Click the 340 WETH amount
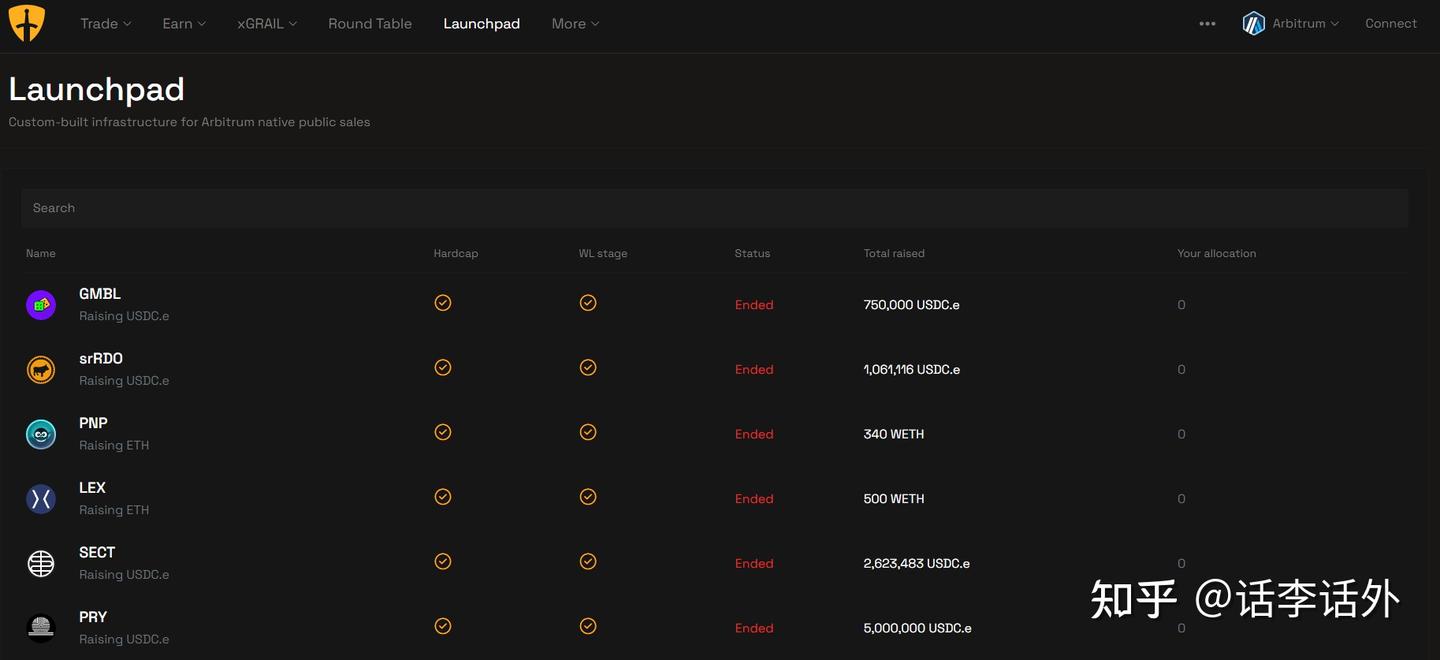 tap(894, 434)
